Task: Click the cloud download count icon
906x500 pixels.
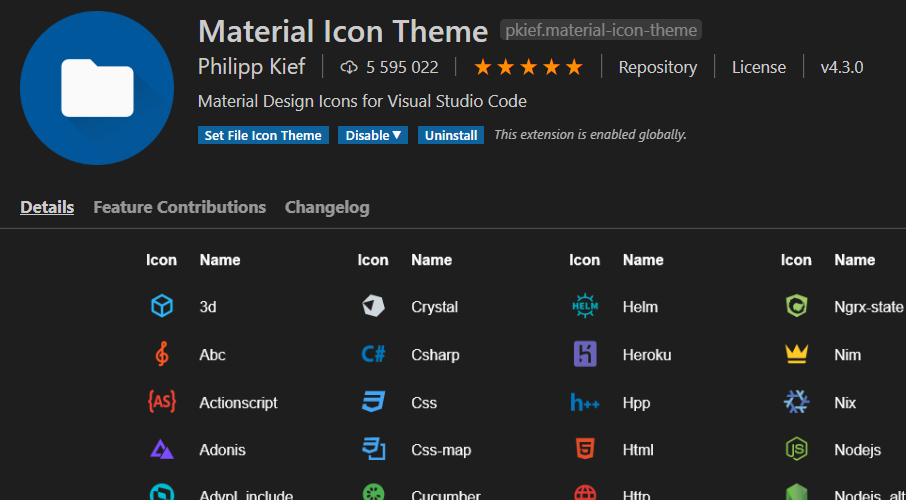Action: [349, 68]
